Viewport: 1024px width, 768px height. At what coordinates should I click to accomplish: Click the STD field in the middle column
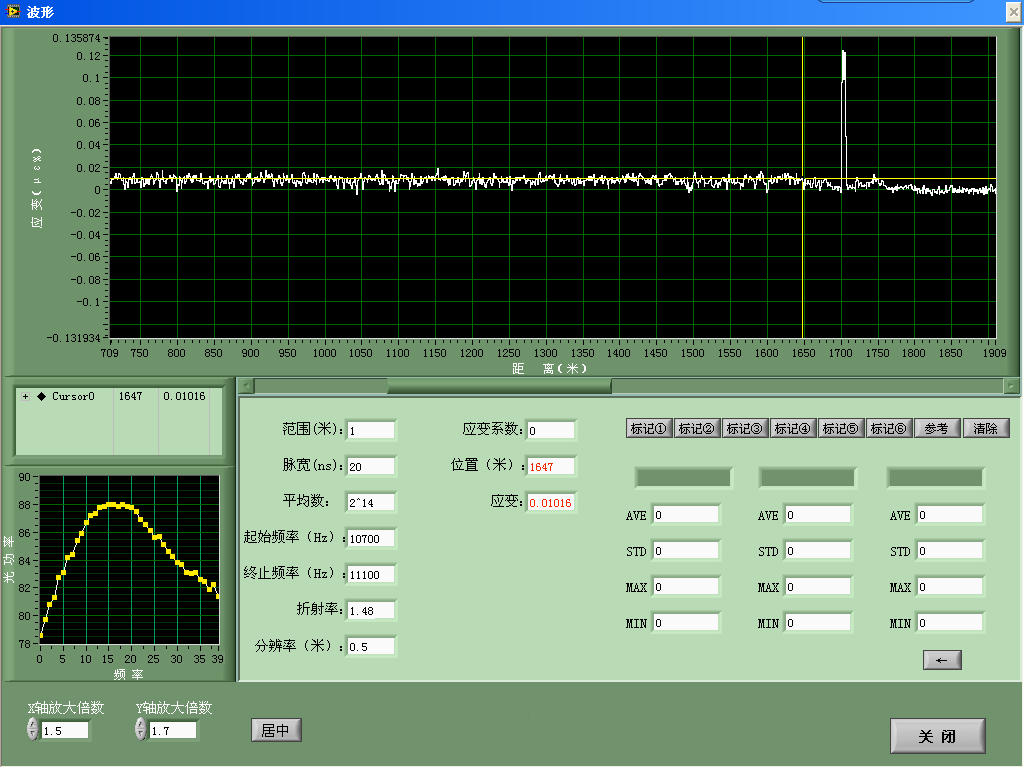818,551
